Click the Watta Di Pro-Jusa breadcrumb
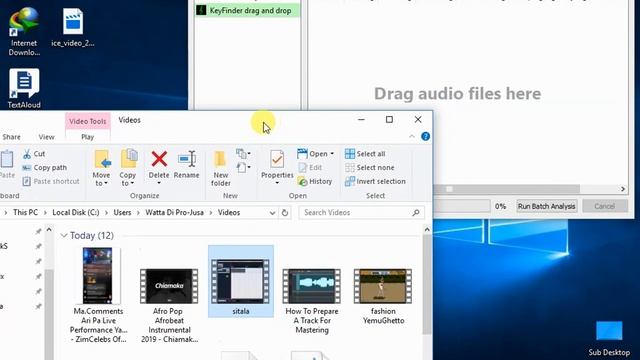Viewport: 640px width, 360px height. pos(174,213)
